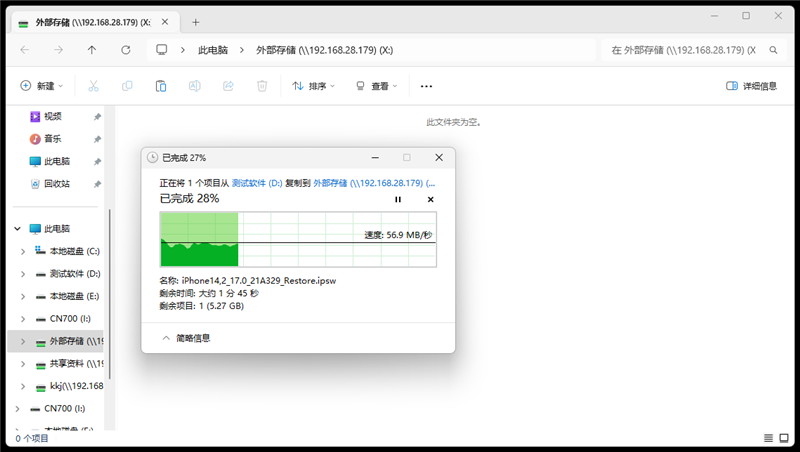Click the Copy toolbar icon
This screenshot has height=452, width=800.
[127, 86]
